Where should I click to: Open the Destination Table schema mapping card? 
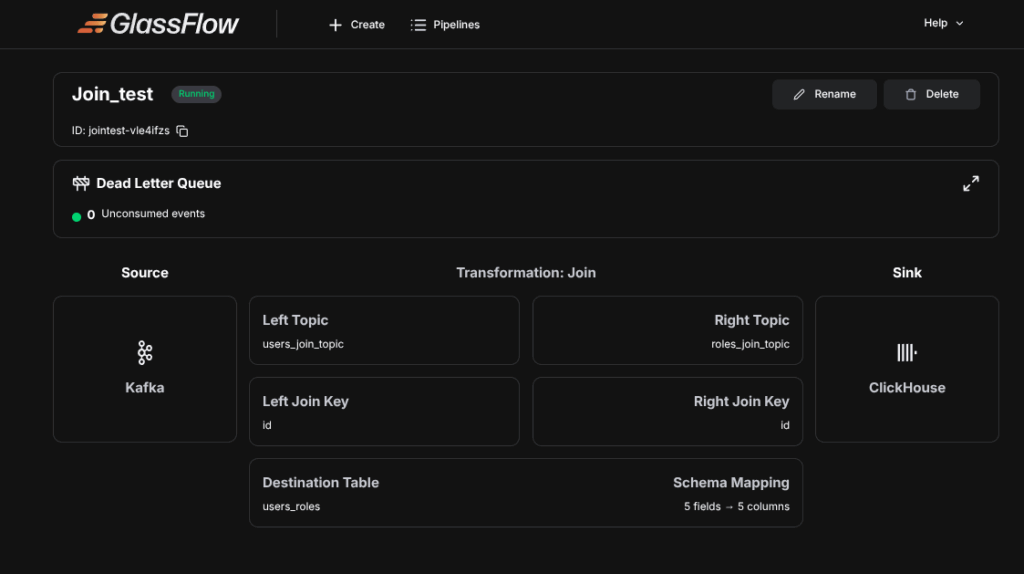click(525, 492)
